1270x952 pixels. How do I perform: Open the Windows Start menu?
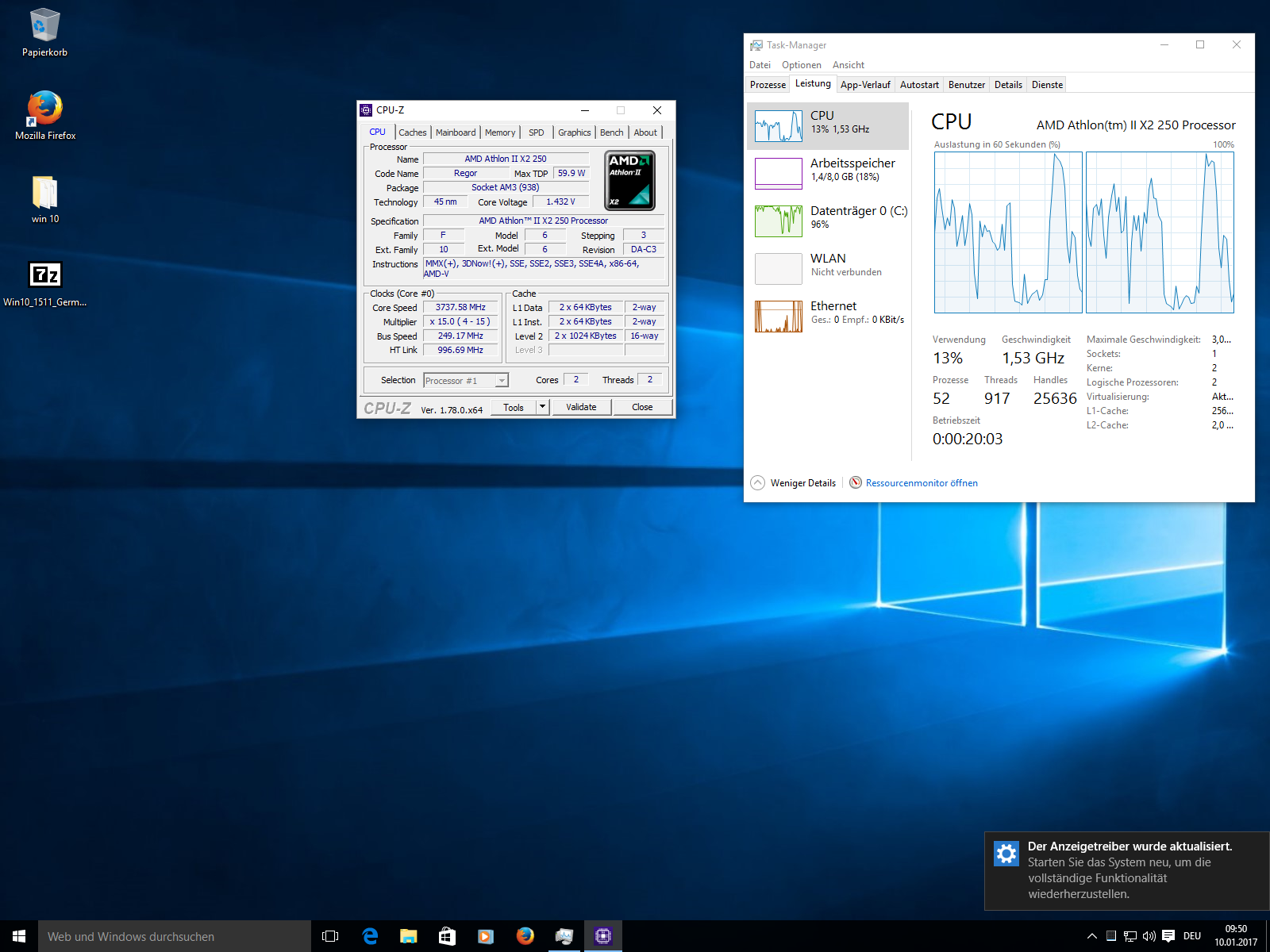click(19, 936)
